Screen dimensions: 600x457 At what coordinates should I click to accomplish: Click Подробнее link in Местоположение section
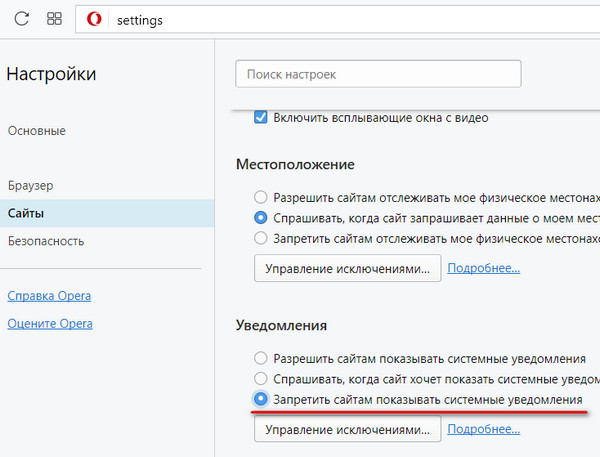coord(483,268)
